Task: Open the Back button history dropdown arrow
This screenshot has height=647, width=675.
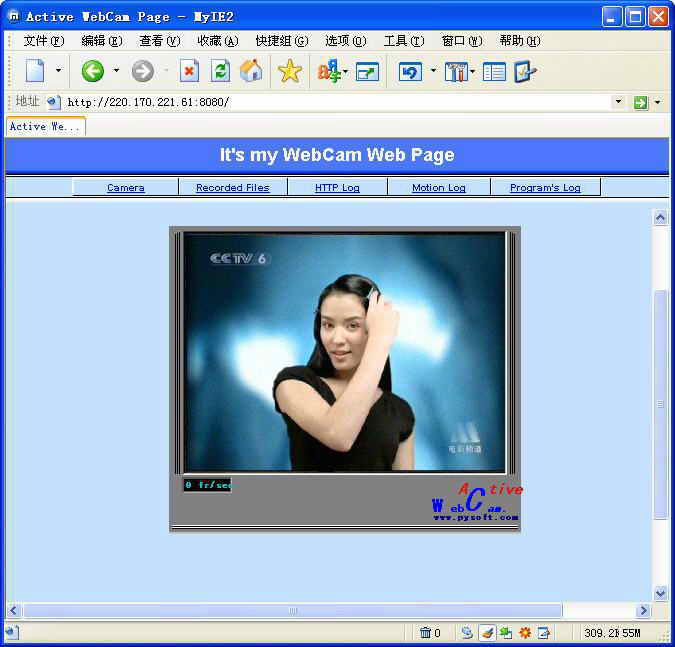Action: coord(116,71)
